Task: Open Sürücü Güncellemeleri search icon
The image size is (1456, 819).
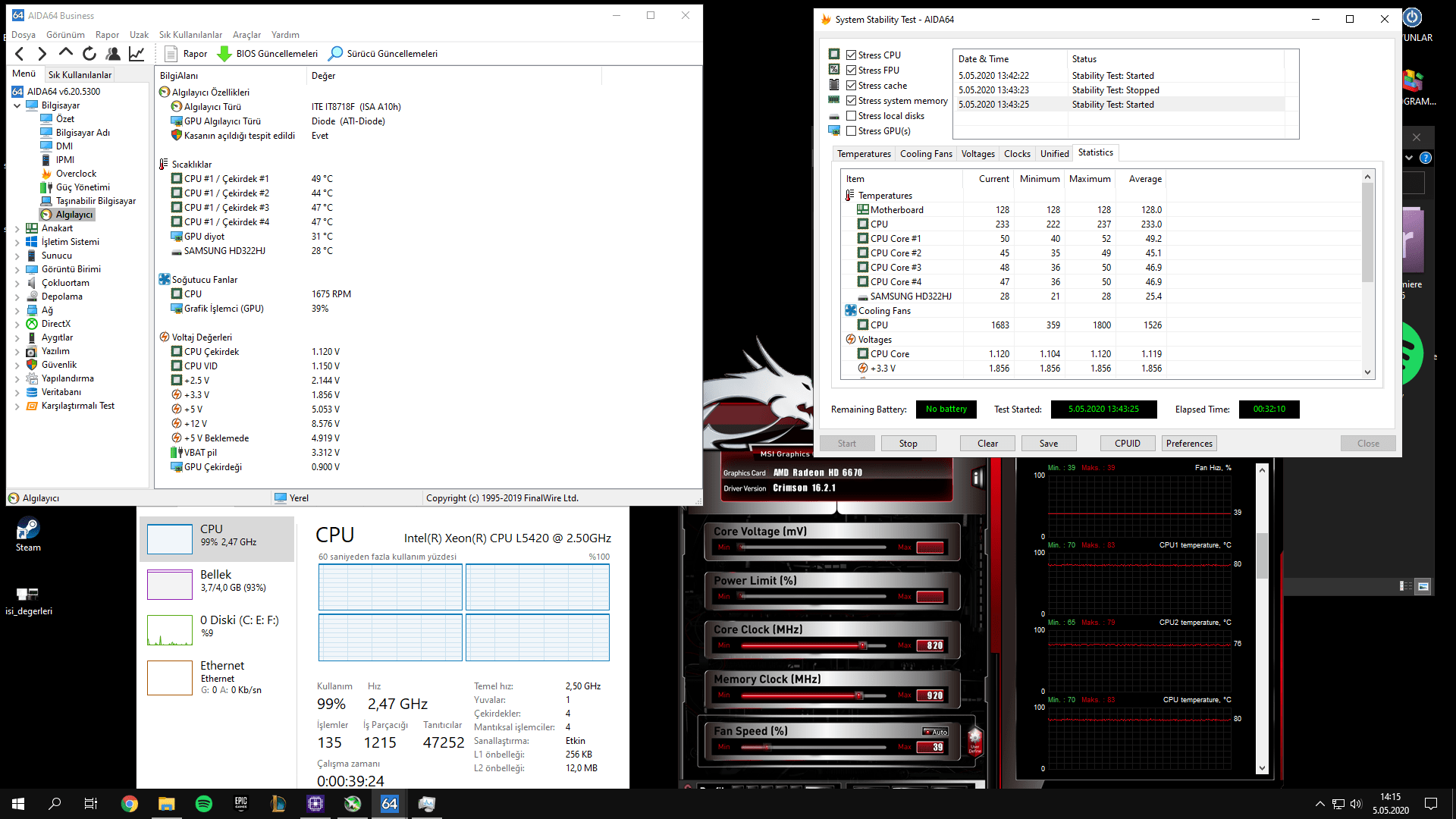Action: point(335,54)
